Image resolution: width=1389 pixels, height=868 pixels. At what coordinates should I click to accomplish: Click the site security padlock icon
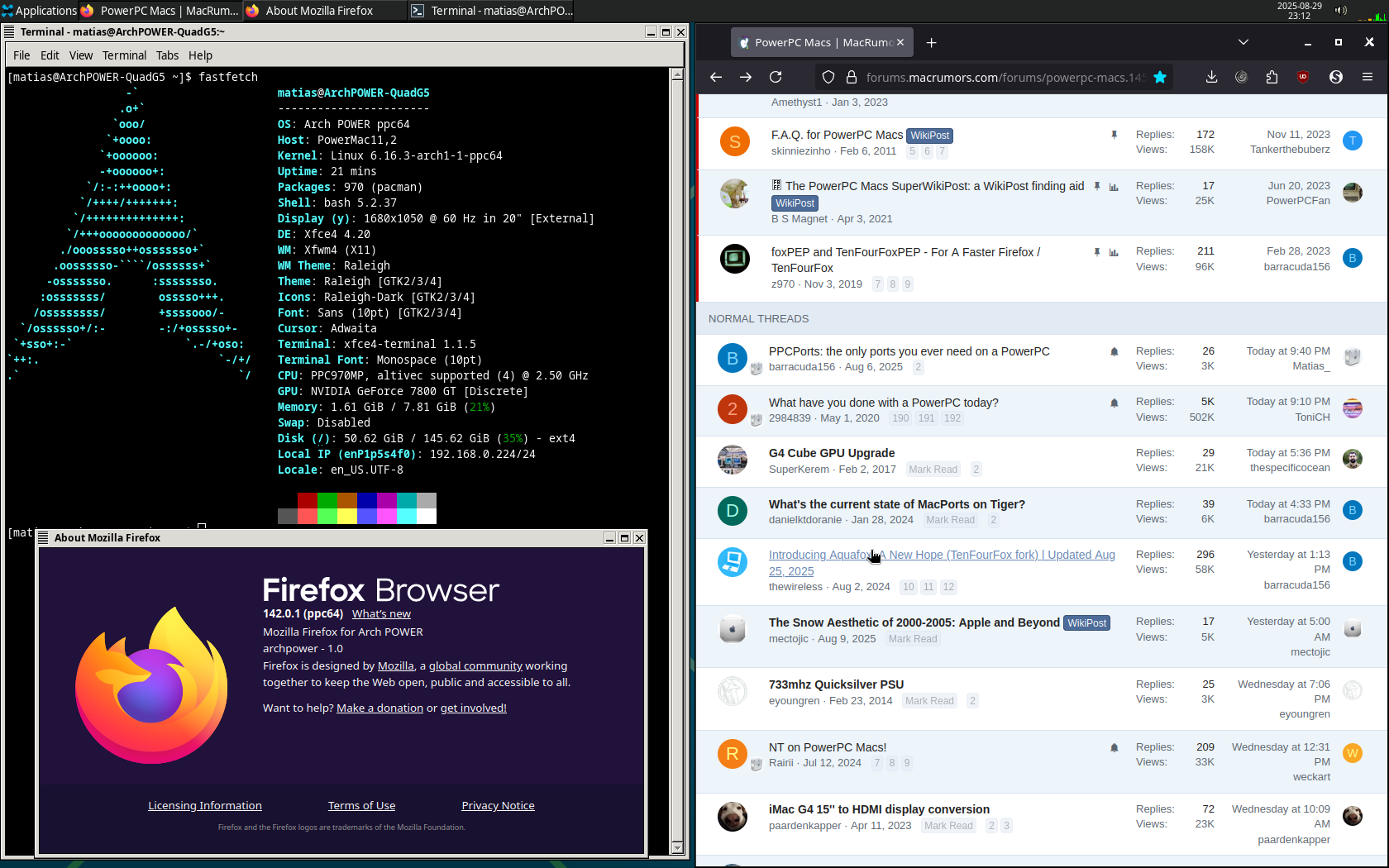pos(851,77)
